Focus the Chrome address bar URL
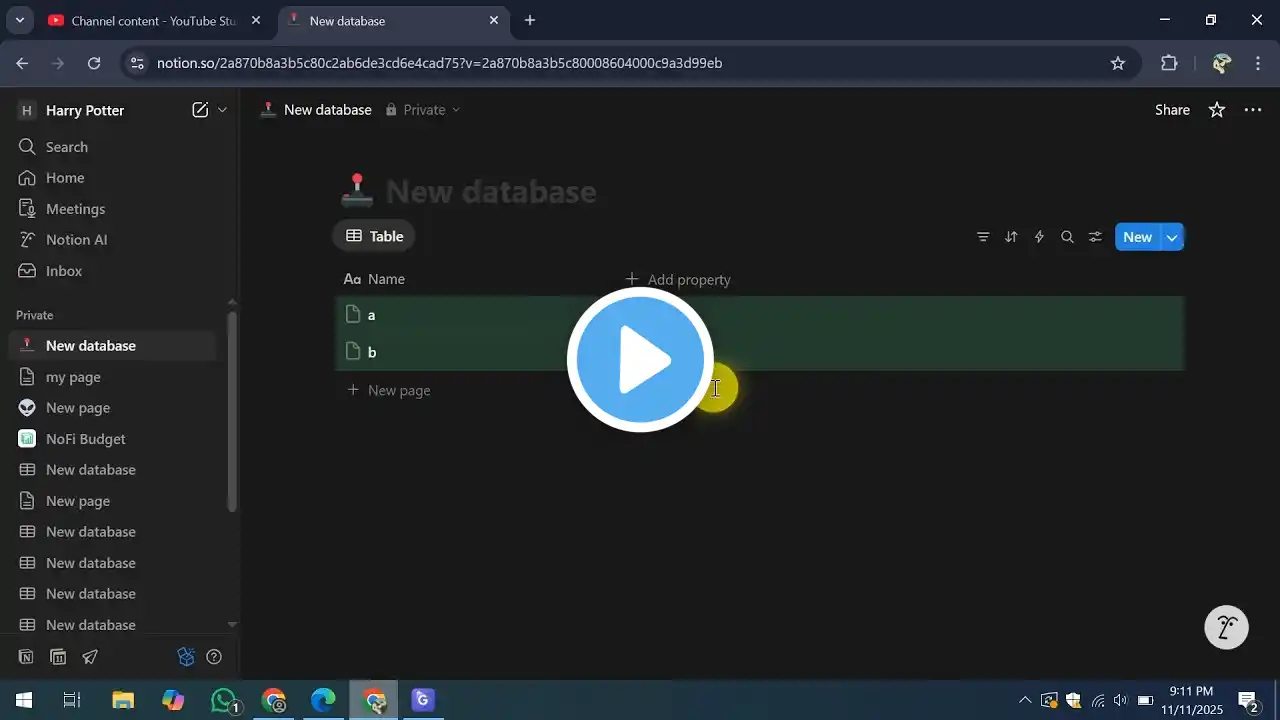Image resolution: width=1280 pixels, height=720 pixels. click(x=440, y=63)
